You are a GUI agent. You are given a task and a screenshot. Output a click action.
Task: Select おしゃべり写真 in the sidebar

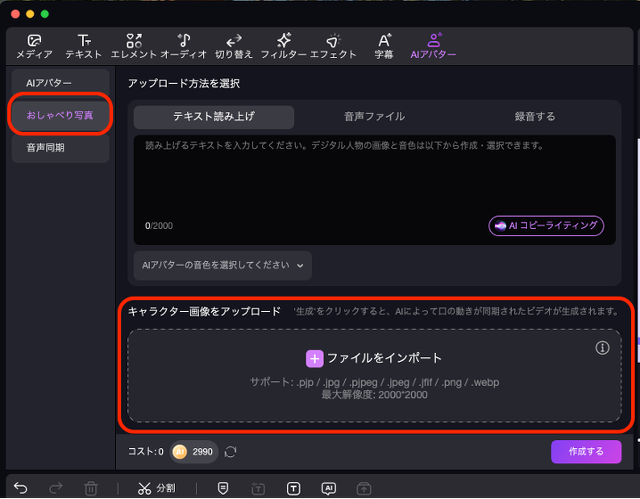(60, 115)
